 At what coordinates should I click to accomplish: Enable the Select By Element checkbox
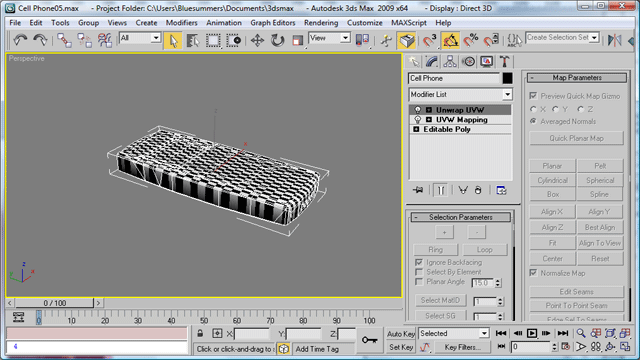coord(419,272)
